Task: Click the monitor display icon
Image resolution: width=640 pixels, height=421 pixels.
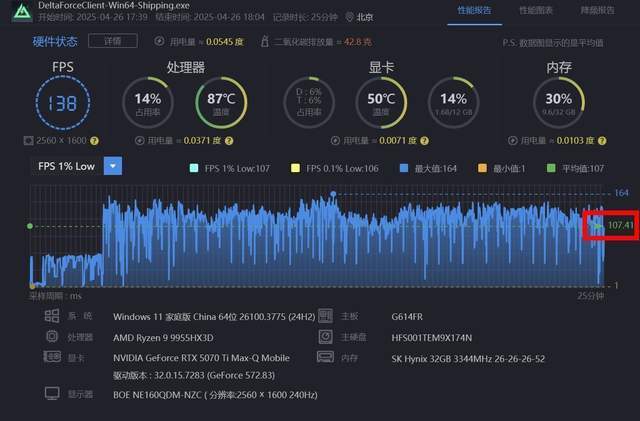Action: click(x=50, y=395)
